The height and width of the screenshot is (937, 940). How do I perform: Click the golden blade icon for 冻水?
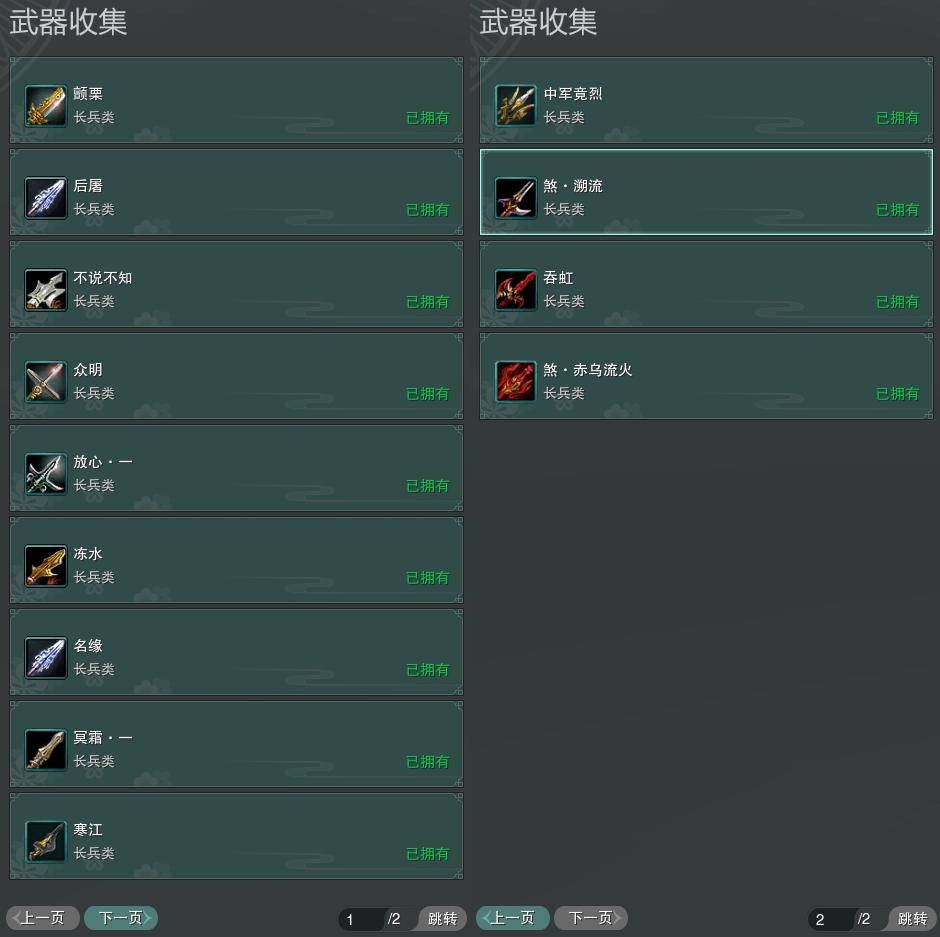(46, 565)
